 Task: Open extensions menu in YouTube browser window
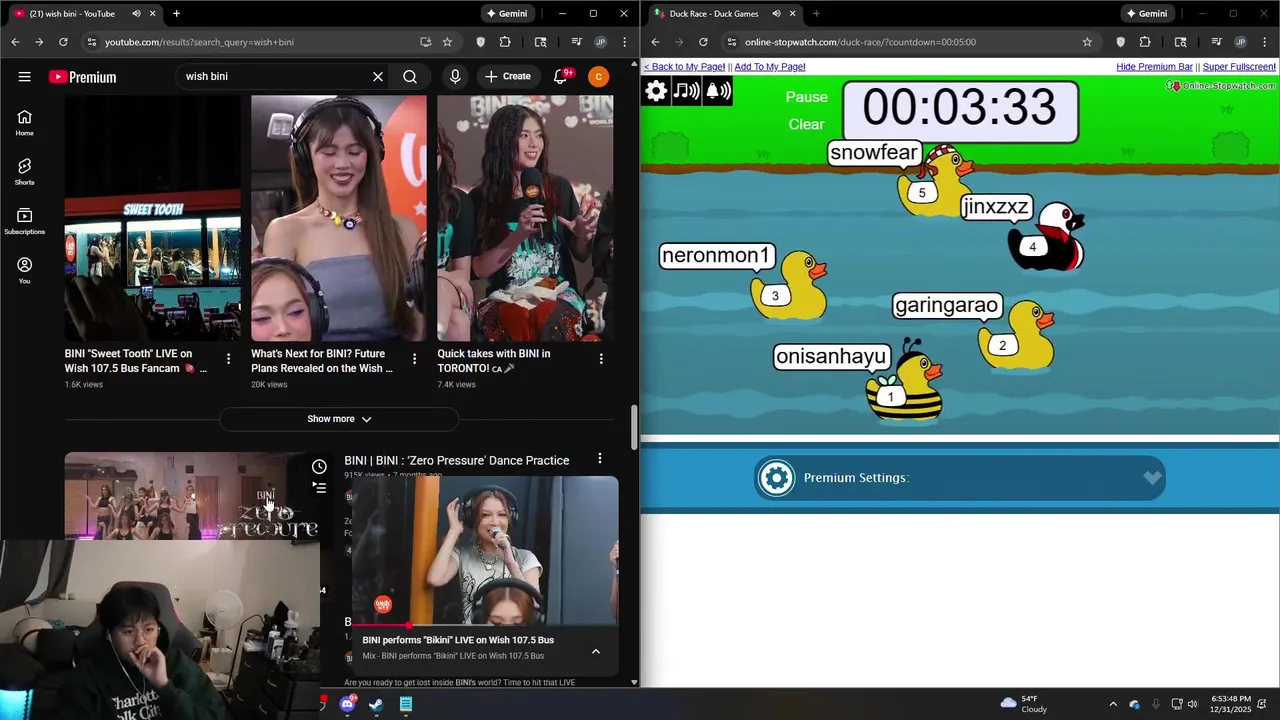pos(505,42)
